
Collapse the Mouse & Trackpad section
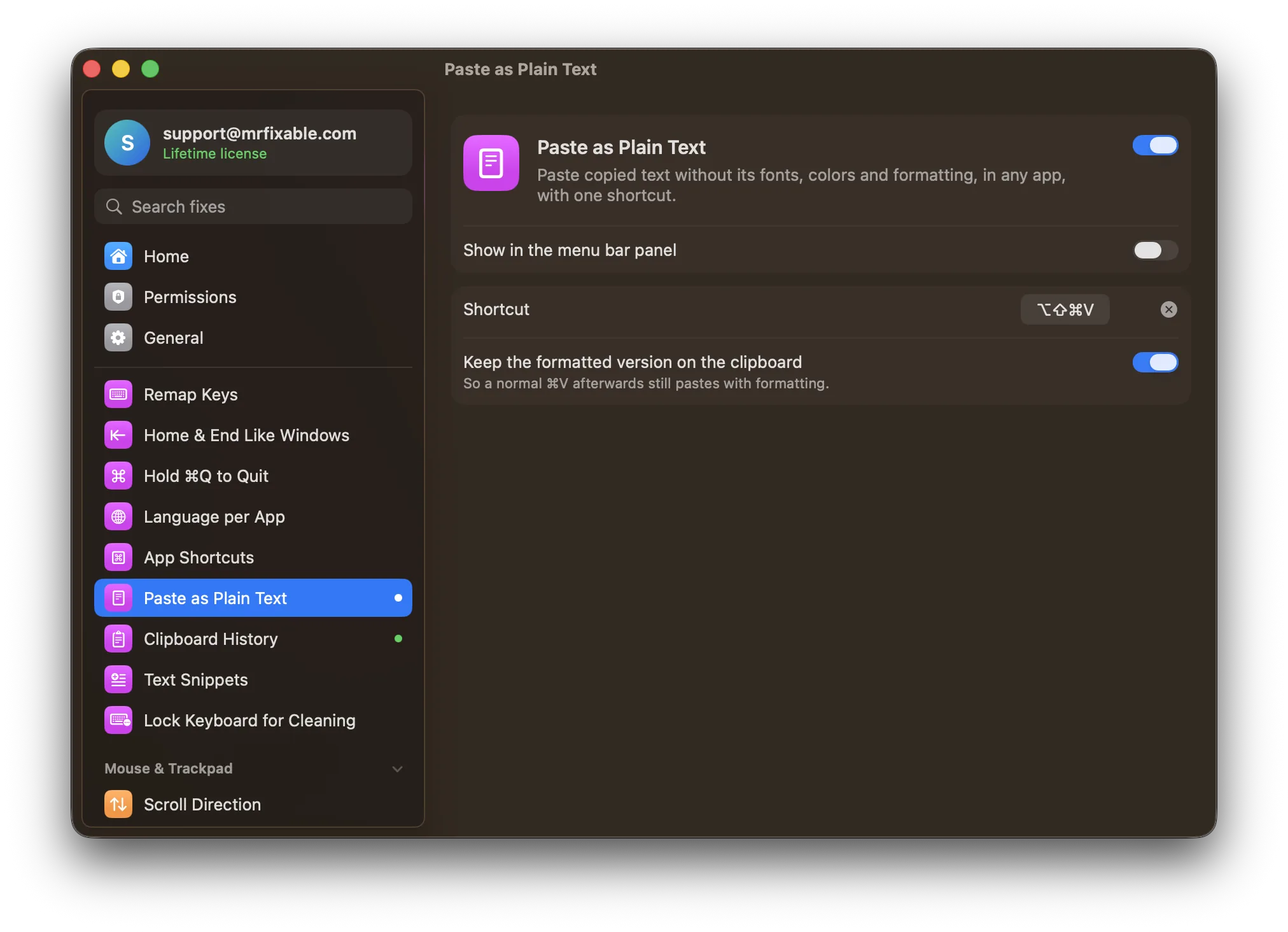(398, 769)
